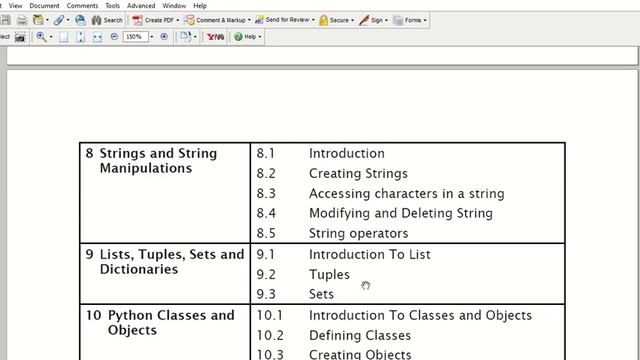
Task: Expand the Comment & Markup dropdown arrow
Action: coord(249,20)
